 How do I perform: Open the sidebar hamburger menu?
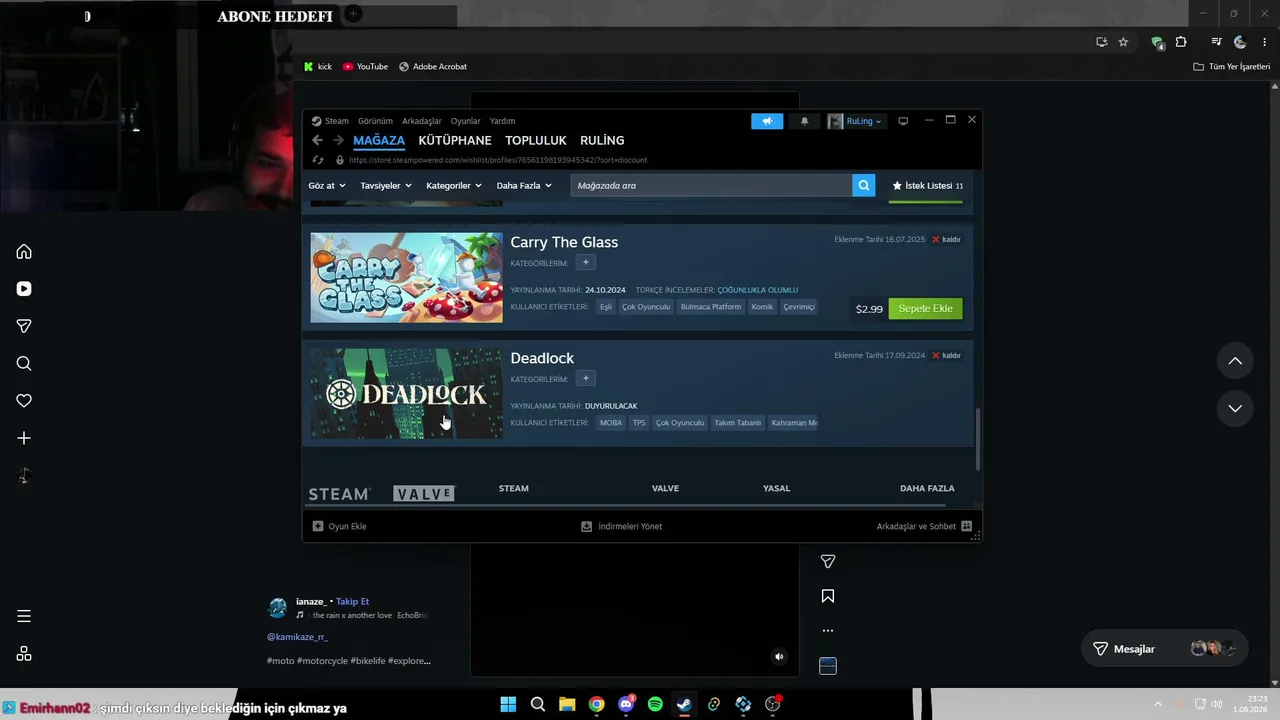point(24,616)
